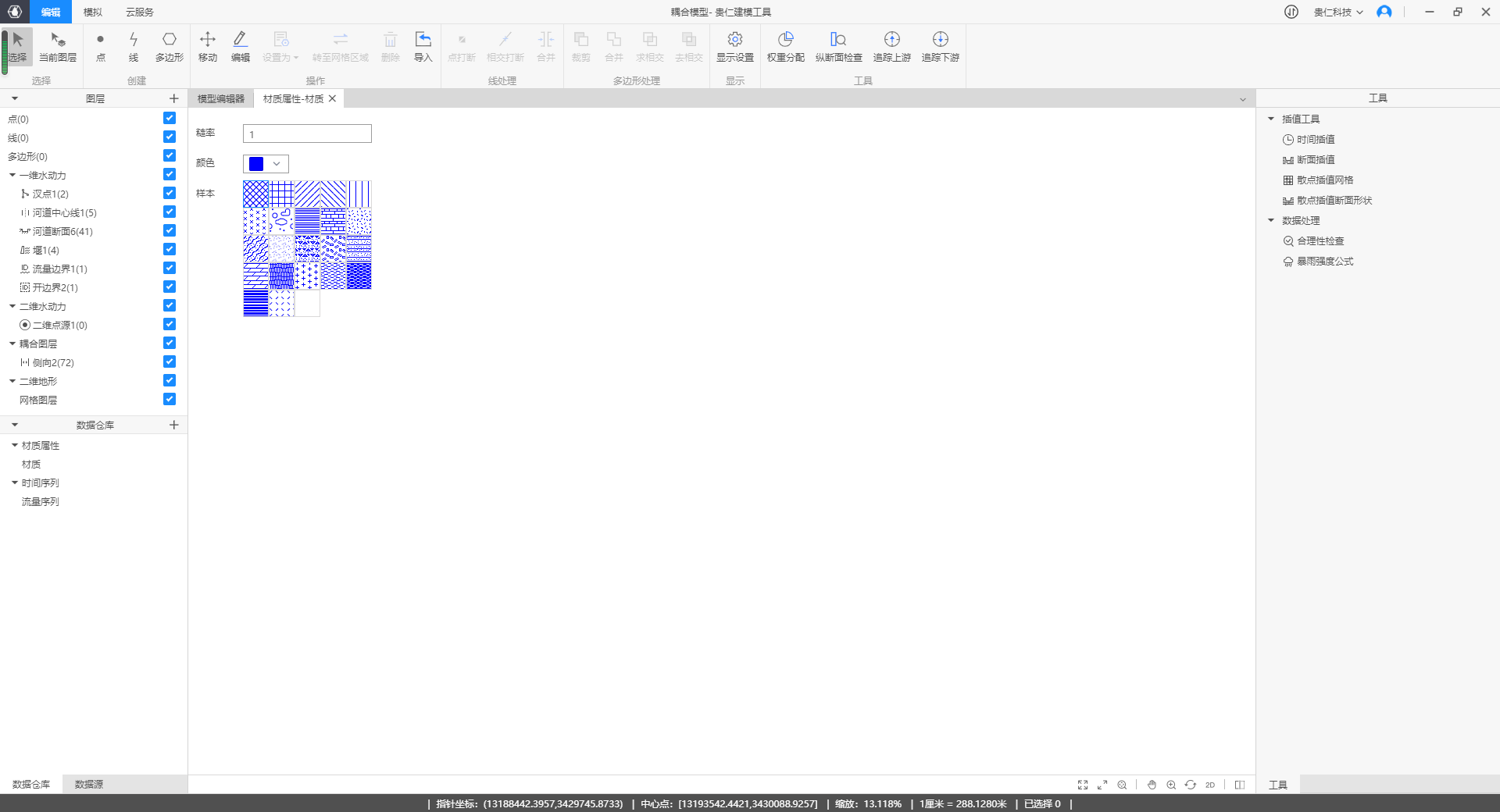Open the 云服务 menu tab
Screen dimensions: 1500x812
pos(140,12)
